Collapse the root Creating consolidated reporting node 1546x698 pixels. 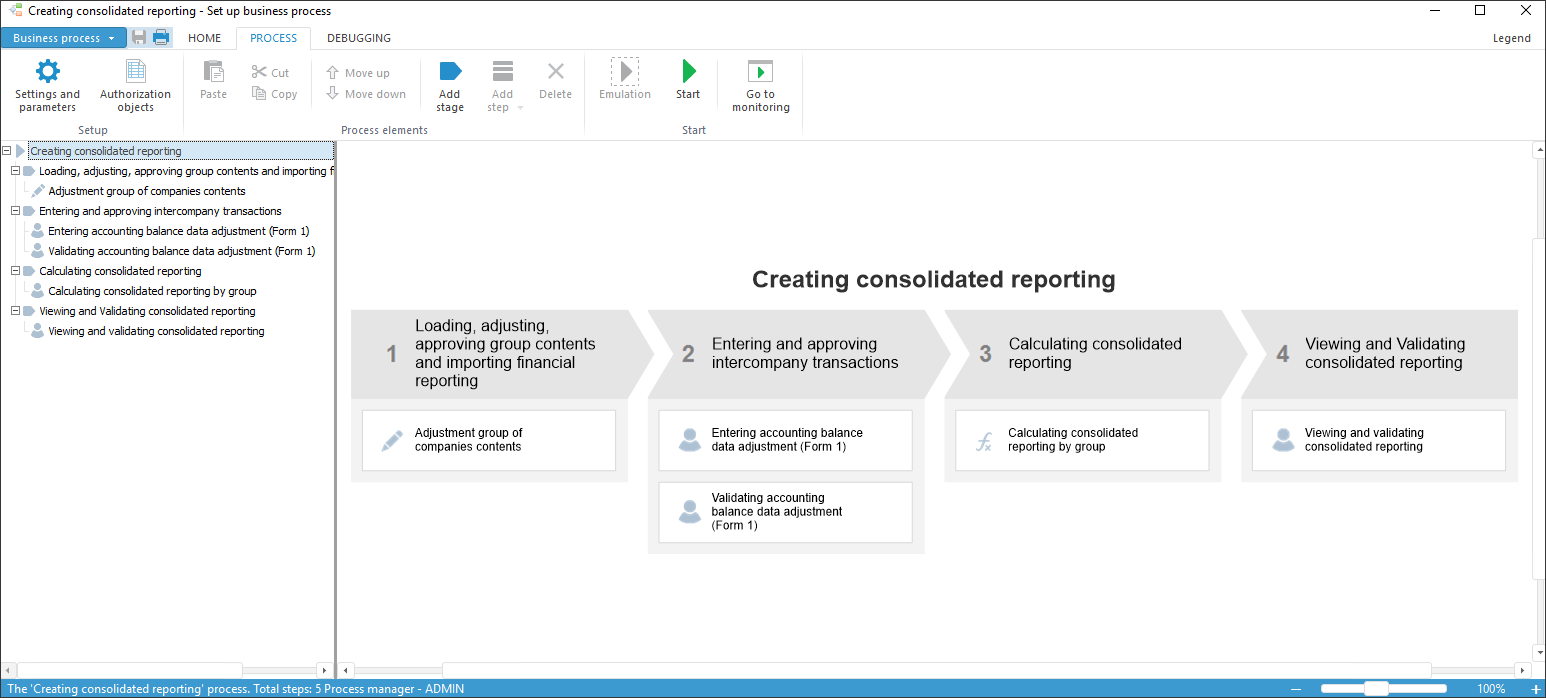7,151
